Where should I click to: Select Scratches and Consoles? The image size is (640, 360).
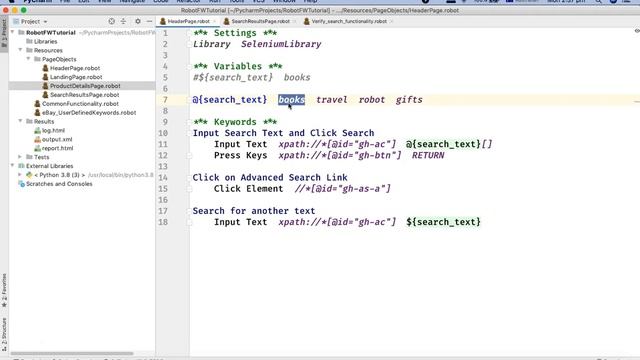point(59,184)
